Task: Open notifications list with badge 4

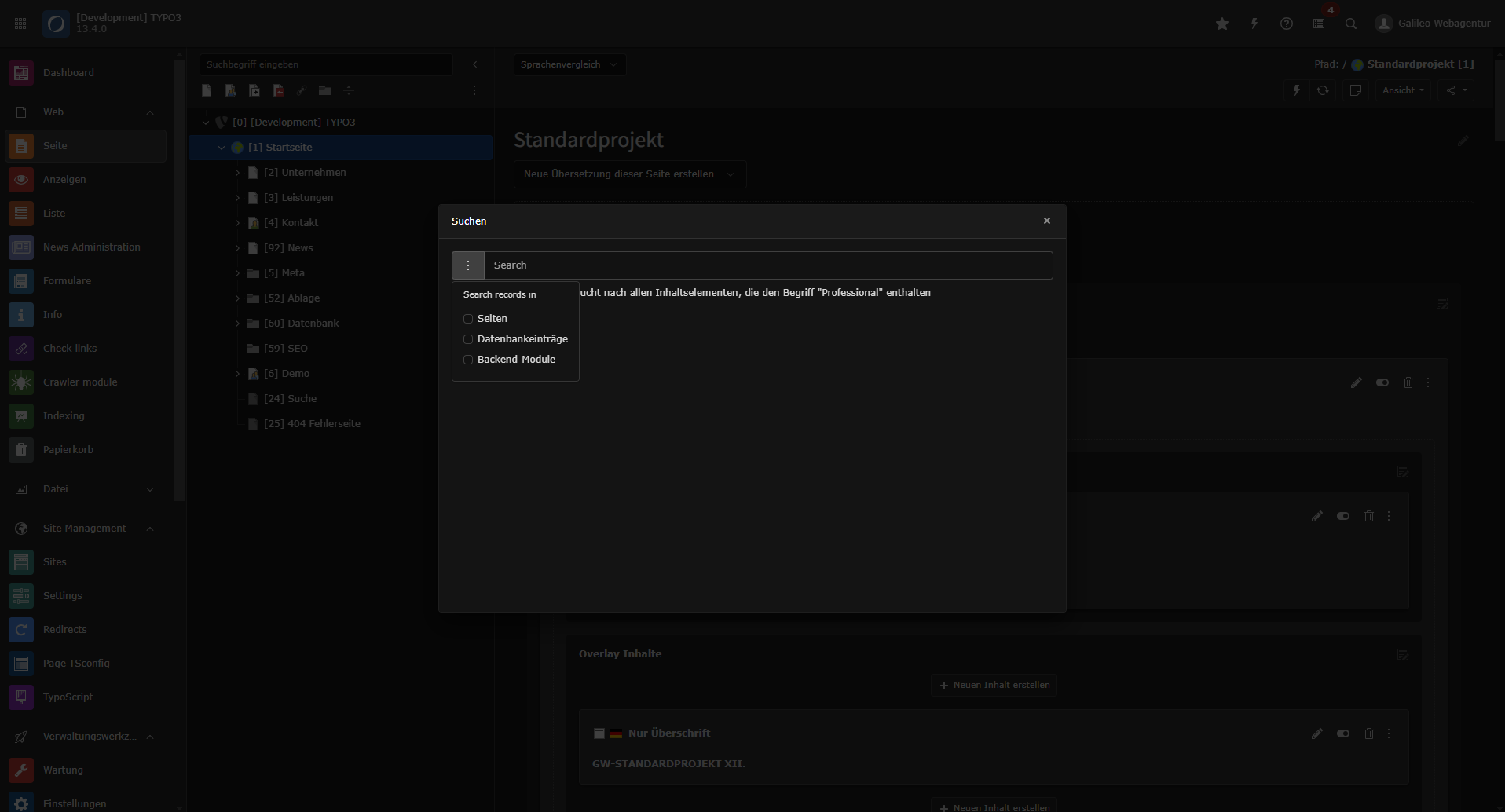Action: [1320, 24]
